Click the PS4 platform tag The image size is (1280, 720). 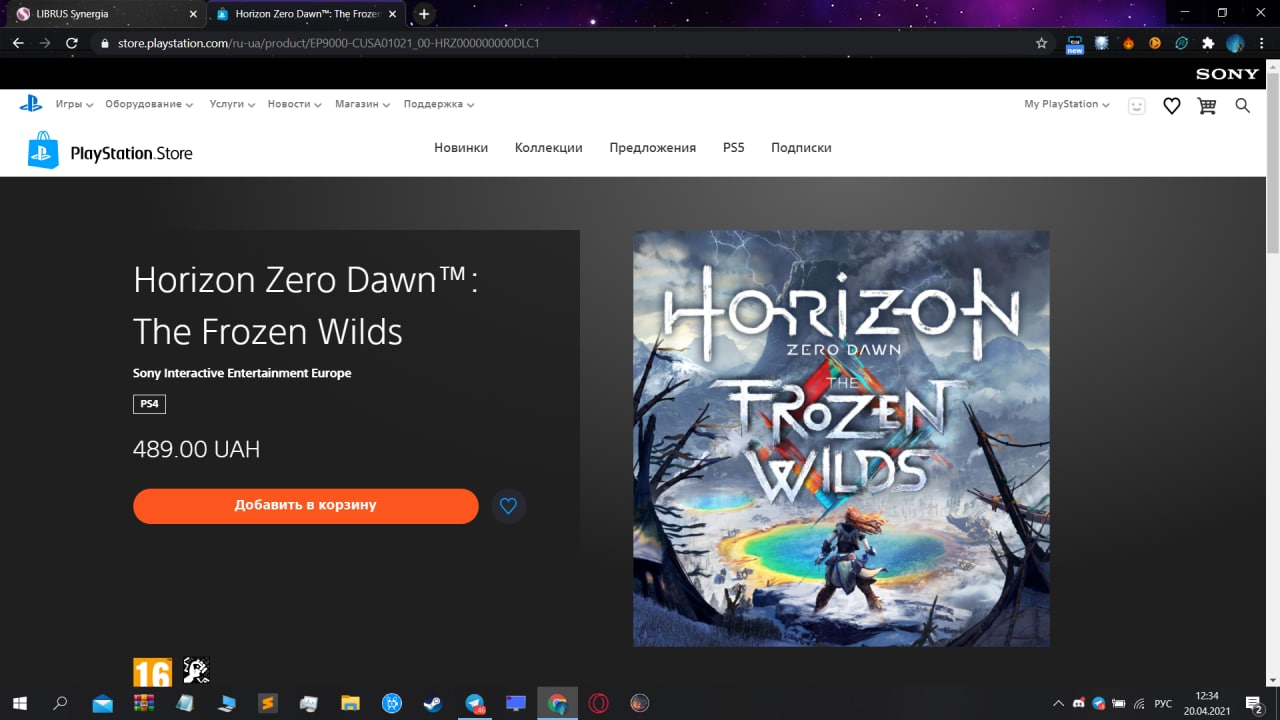(x=149, y=404)
